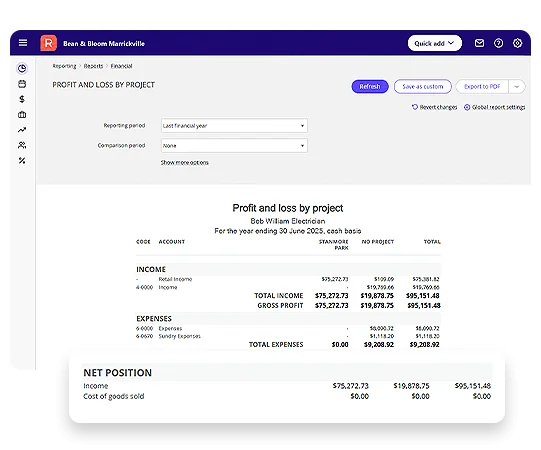
Task: Open the Comparison period dropdown
Action: 234,146
